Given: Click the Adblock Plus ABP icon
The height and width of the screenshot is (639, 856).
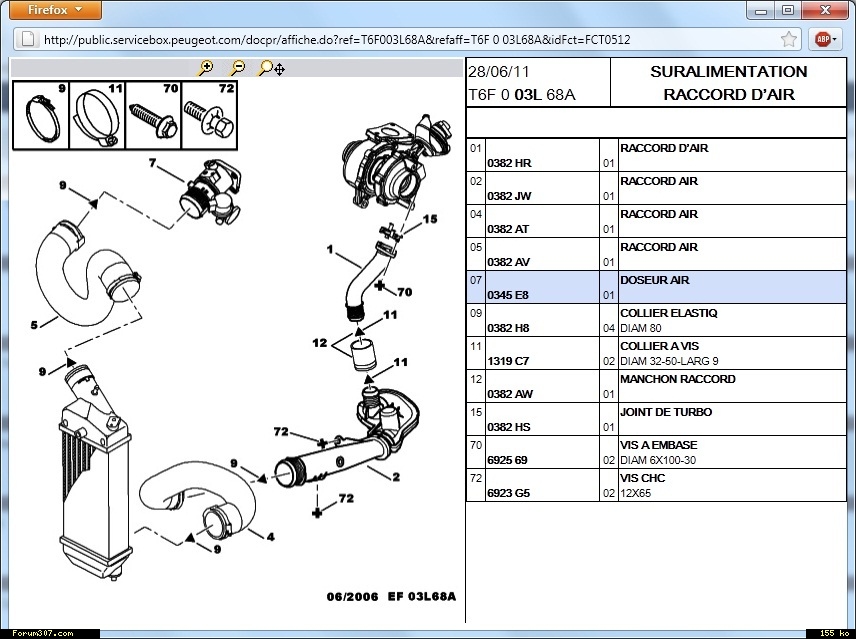Looking at the screenshot, I should [x=822, y=40].
